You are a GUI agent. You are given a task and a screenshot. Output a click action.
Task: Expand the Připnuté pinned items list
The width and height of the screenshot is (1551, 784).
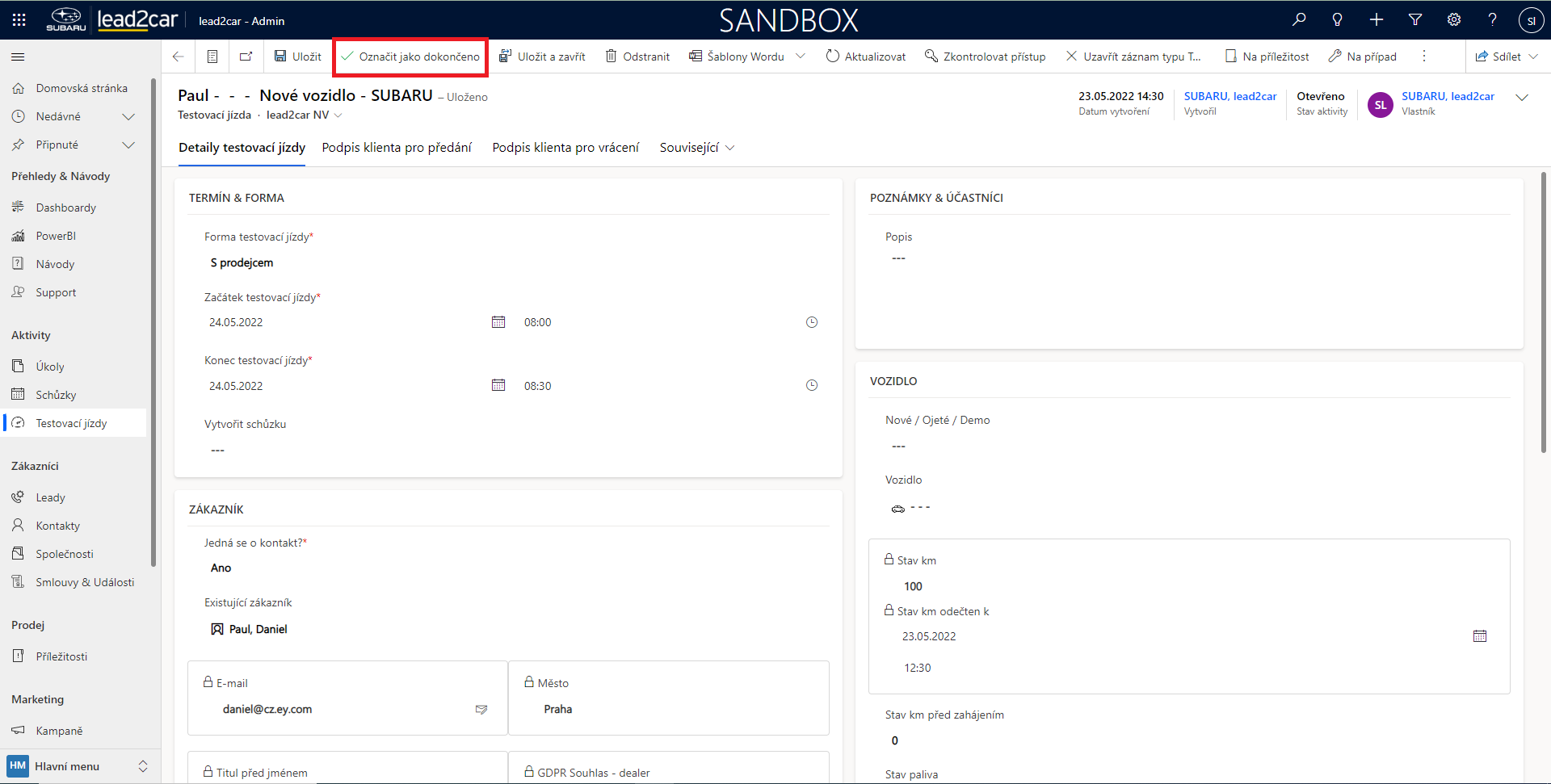click(x=128, y=145)
